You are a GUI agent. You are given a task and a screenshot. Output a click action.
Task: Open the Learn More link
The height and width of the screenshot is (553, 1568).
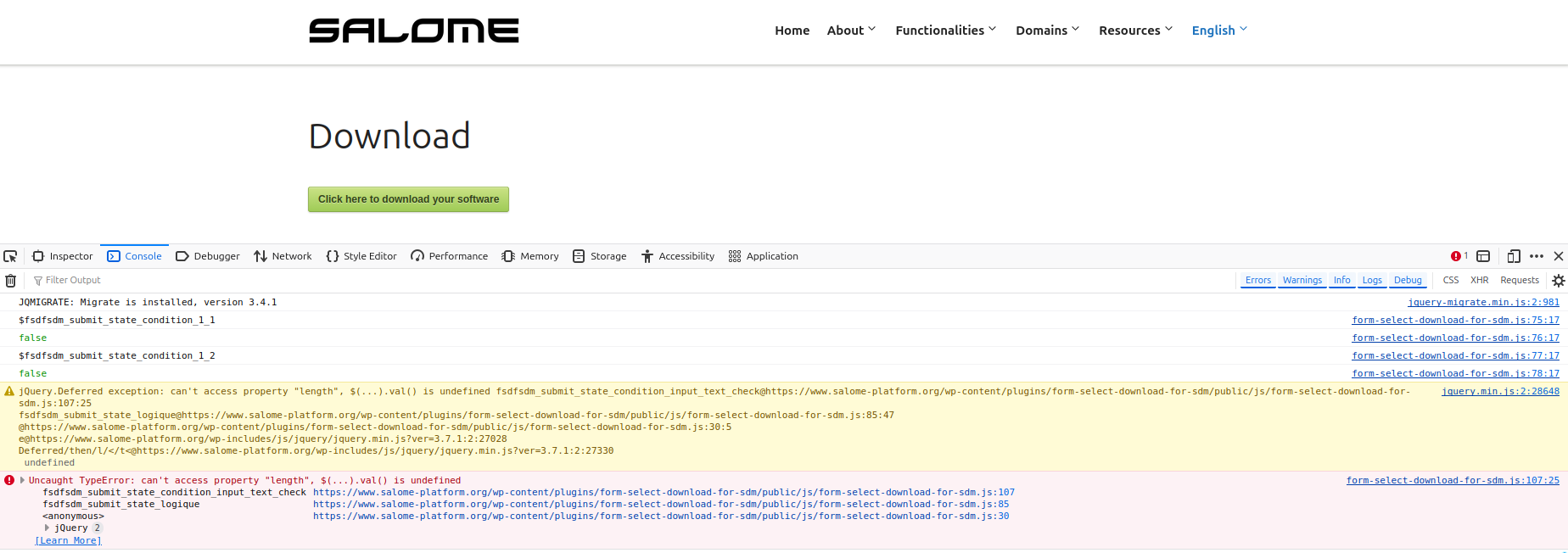(x=68, y=540)
